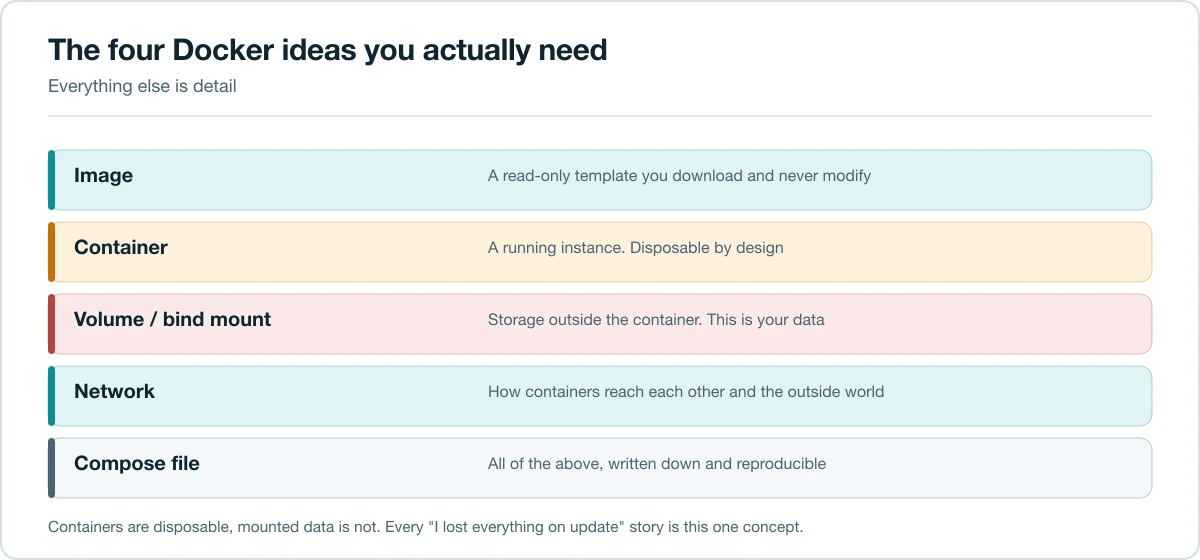Click 'How containers reach each other and the outside world'
This screenshot has width=1200, height=560.
click(686, 392)
